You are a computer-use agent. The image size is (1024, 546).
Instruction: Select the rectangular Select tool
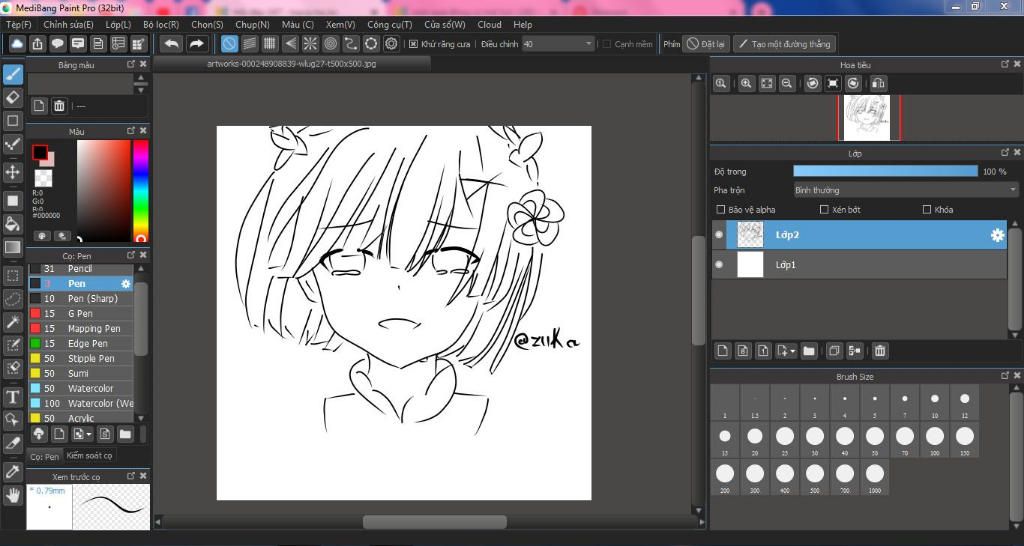click(x=13, y=276)
